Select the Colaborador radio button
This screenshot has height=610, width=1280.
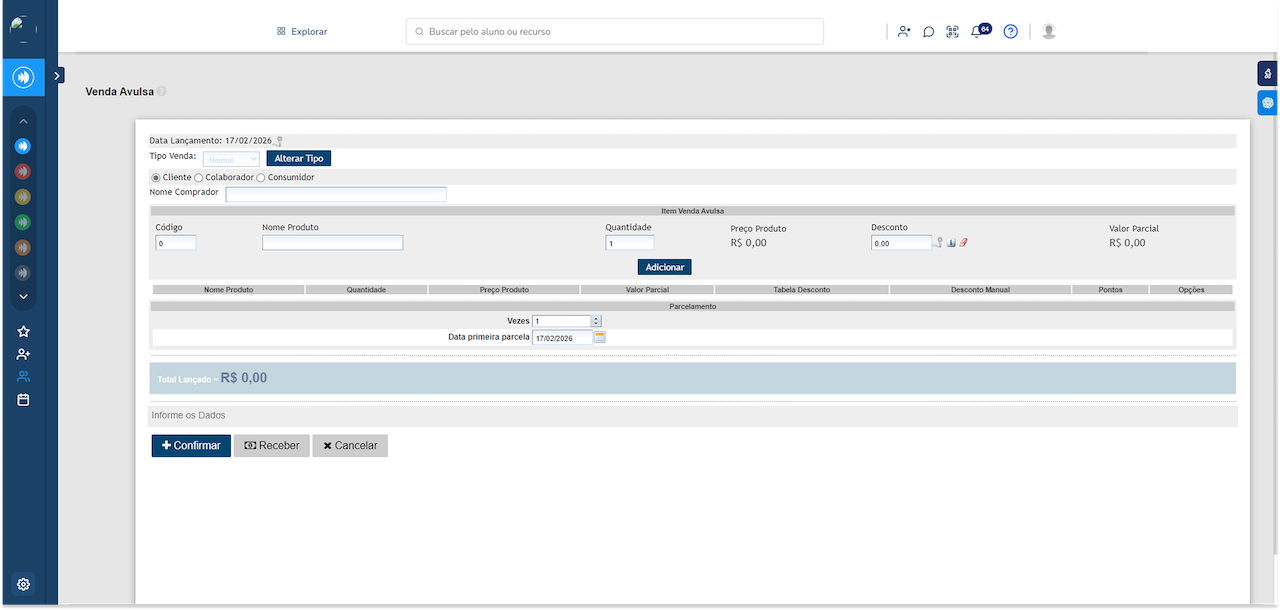tap(198, 178)
